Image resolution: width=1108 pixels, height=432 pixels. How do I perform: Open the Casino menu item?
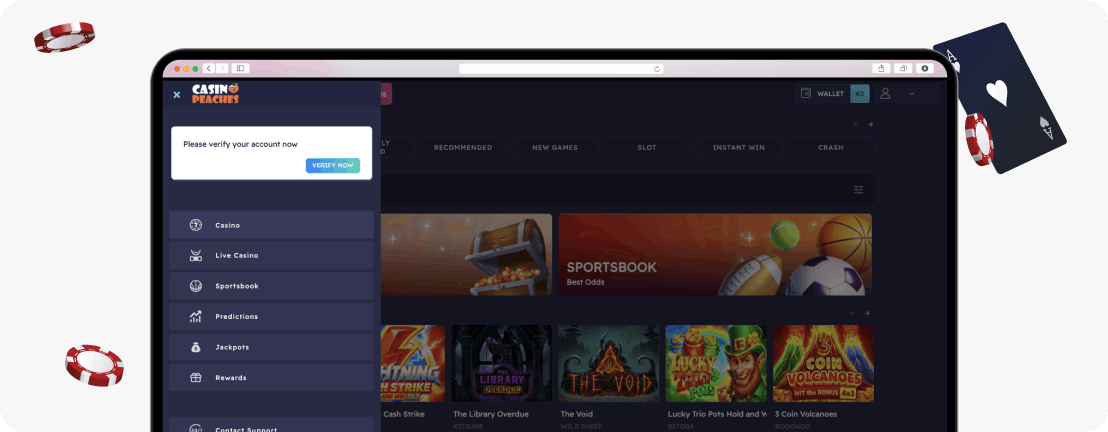pos(271,225)
